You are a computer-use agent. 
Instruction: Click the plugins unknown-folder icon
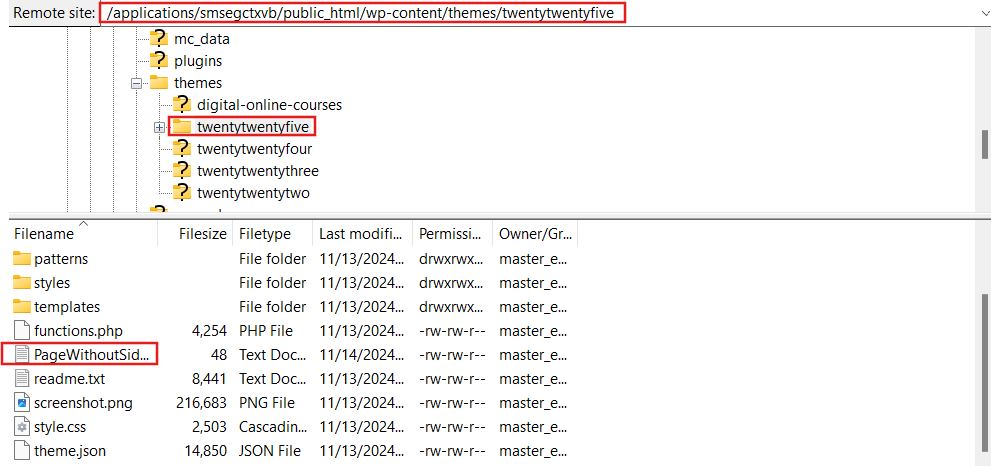point(159,61)
